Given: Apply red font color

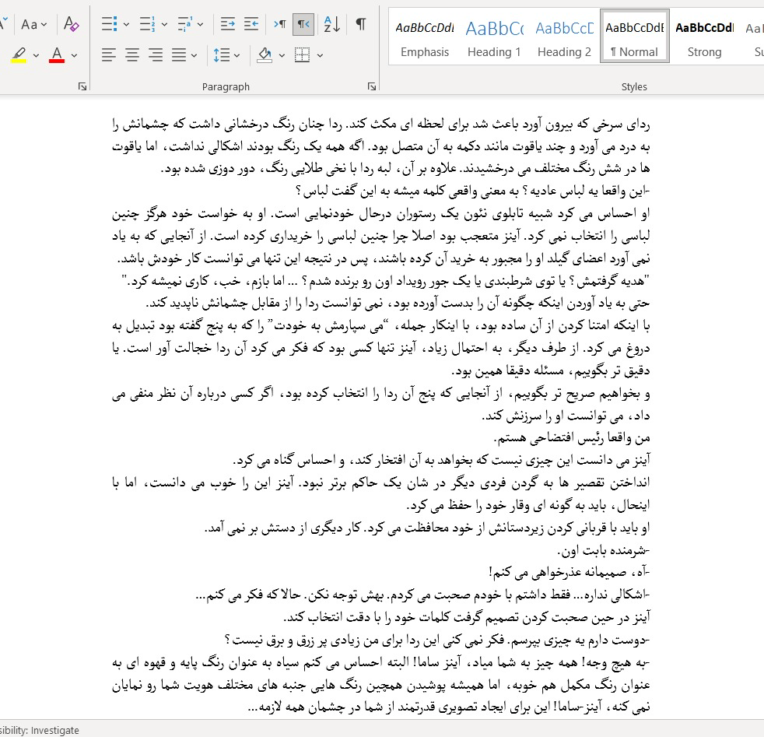Looking at the screenshot, I should 57,55.
